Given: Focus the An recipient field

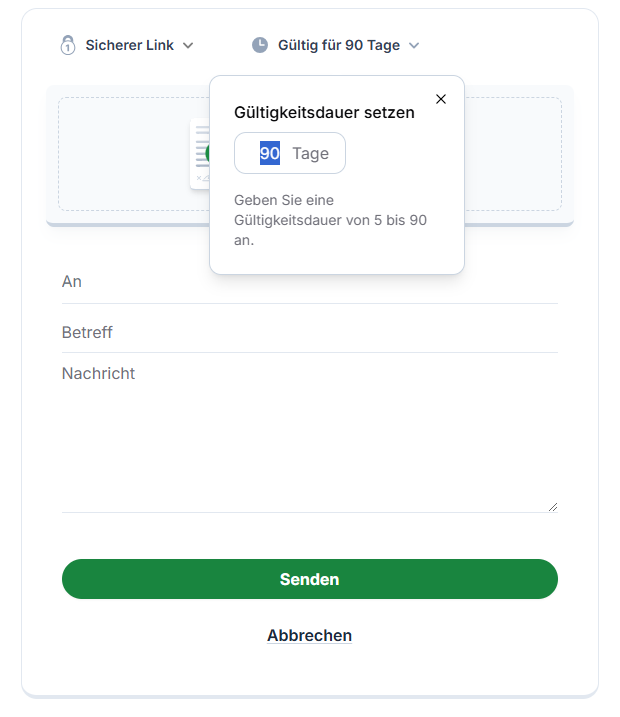Looking at the screenshot, I should coord(310,282).
